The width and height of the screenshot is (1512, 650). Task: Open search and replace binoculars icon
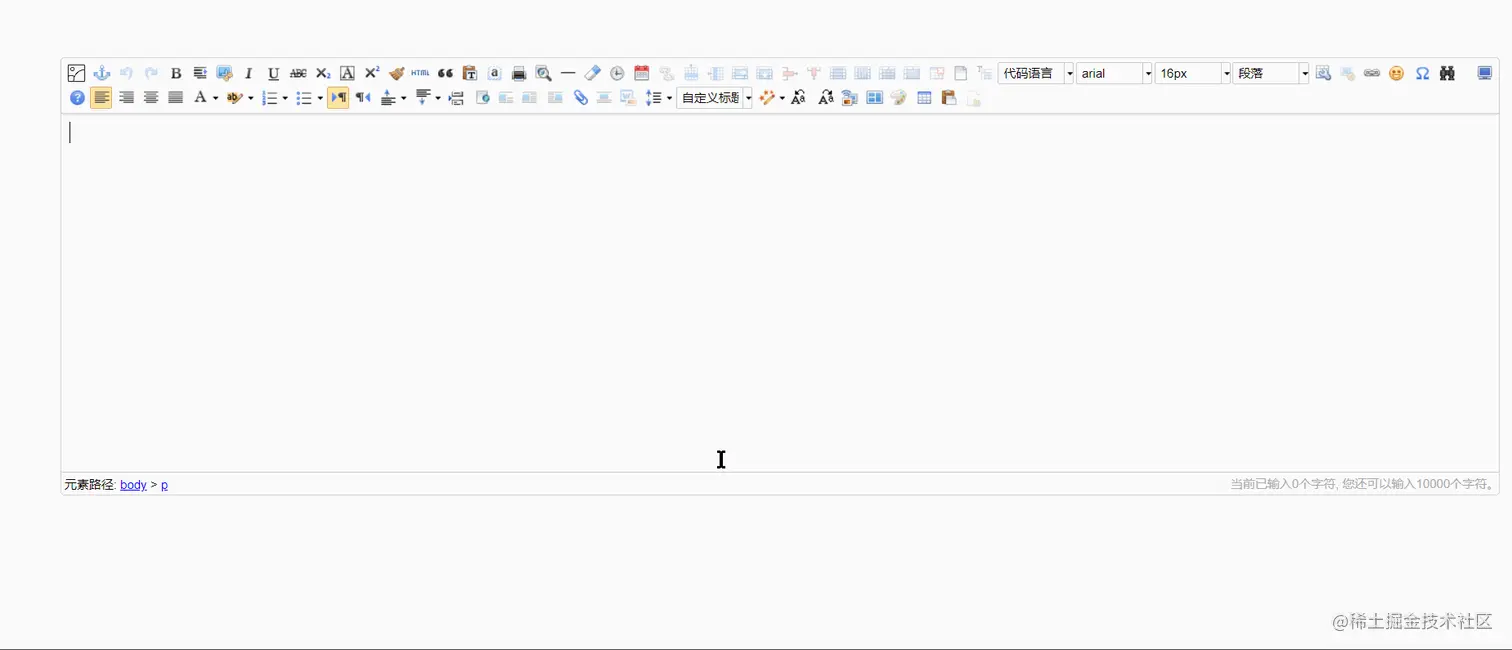point(1447,73)
